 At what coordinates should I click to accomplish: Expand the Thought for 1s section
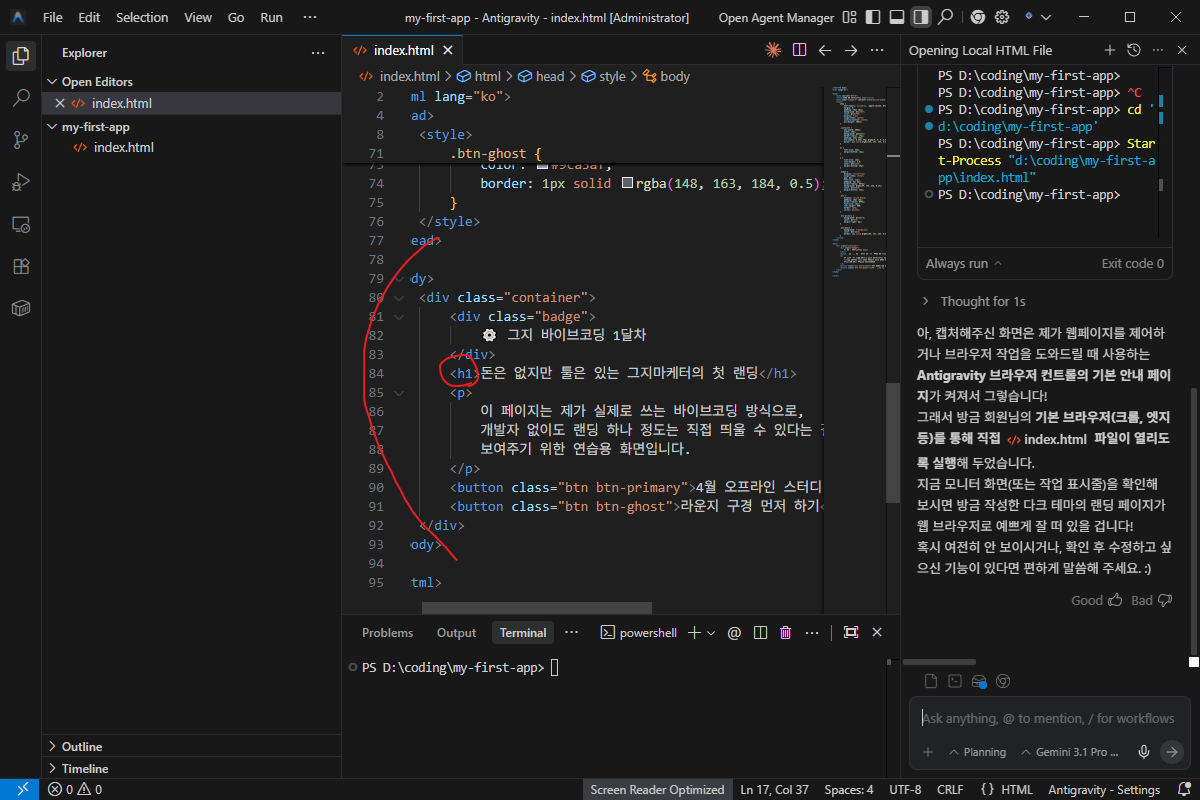[x=975, y=301]
